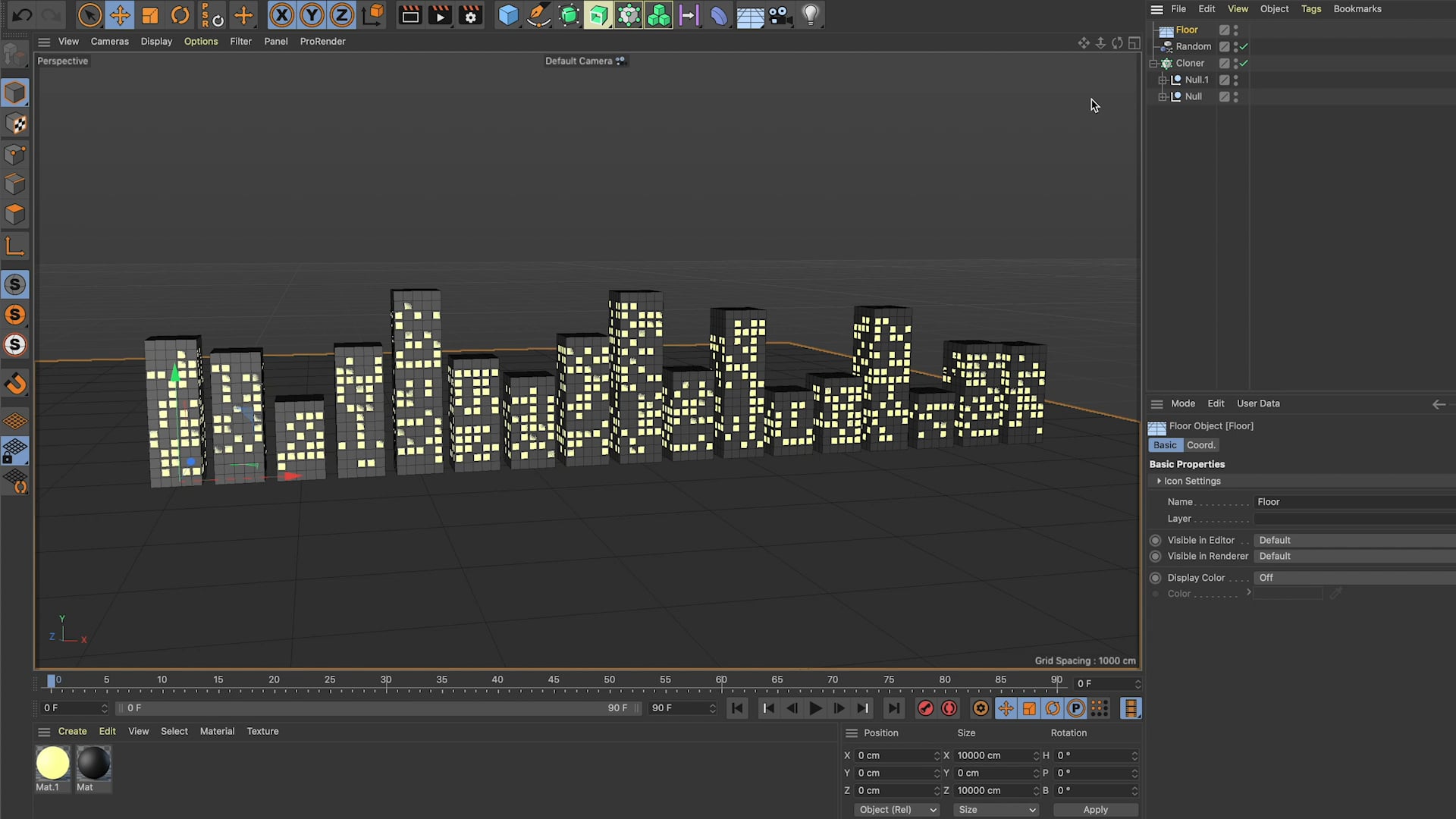Open the Cameras viewport menu

[109, 41]
